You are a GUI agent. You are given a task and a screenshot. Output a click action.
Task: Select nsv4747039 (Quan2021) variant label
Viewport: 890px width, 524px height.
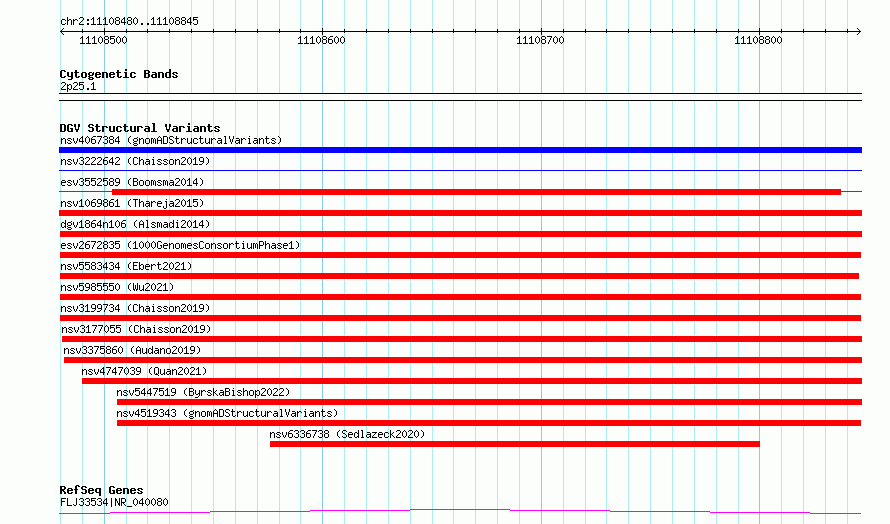144,371
